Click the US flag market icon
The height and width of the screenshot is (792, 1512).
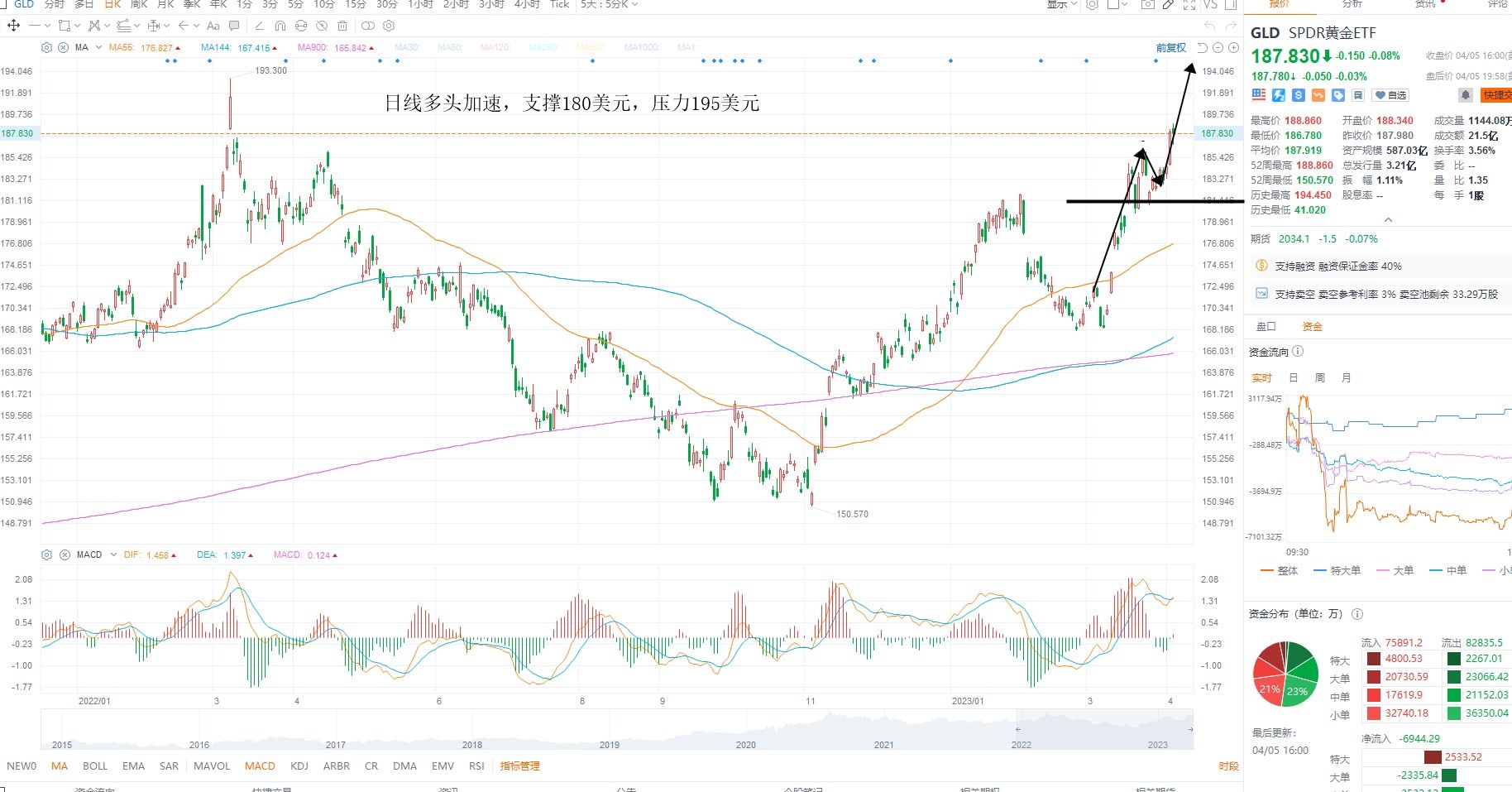point(1259,95)
